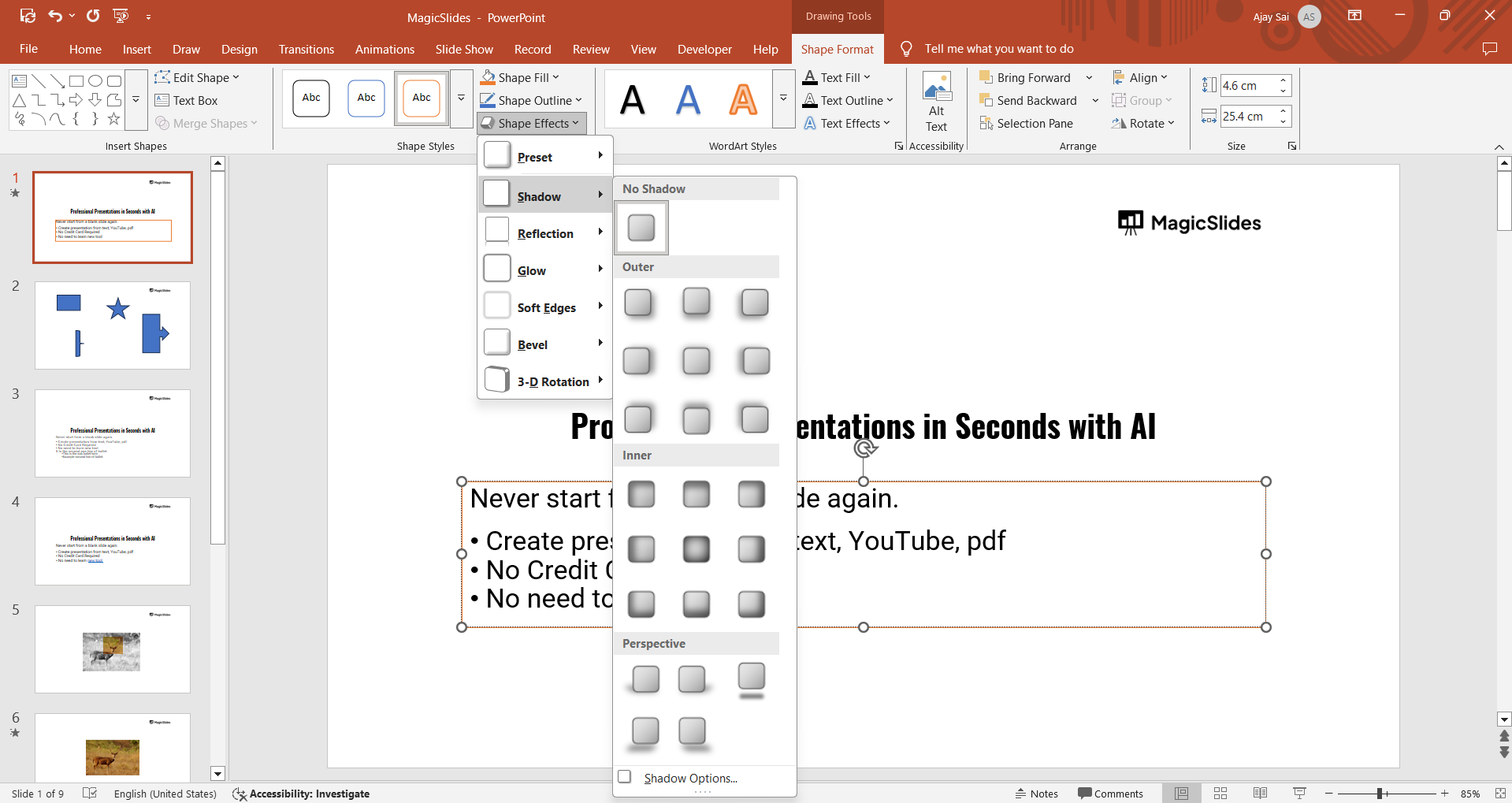This screenshot has width=1512, height=803.
Task: Expand the Shape Styles gallery
Action: tap(462, 99)
